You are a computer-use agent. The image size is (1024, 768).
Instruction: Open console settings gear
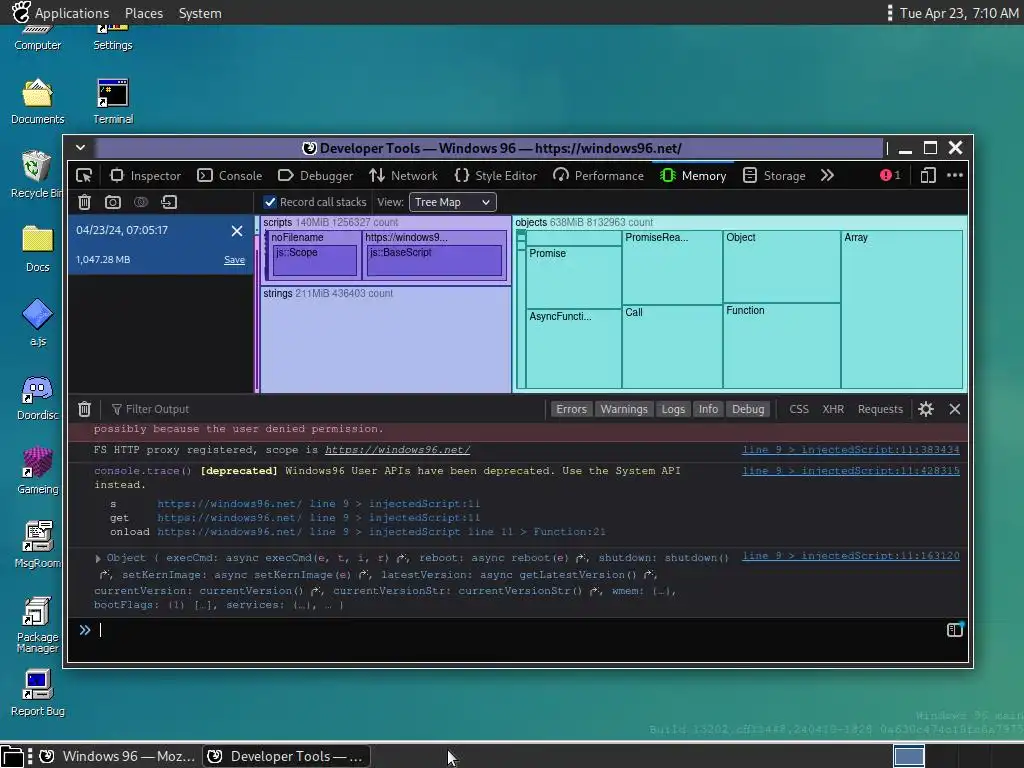(926, 409)
